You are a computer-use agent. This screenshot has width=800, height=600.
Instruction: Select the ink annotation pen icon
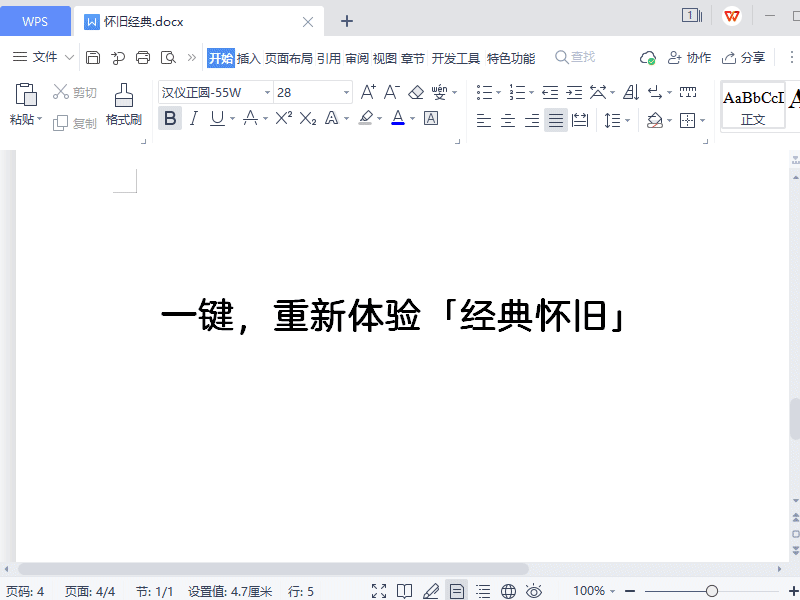tap(430, 590)
